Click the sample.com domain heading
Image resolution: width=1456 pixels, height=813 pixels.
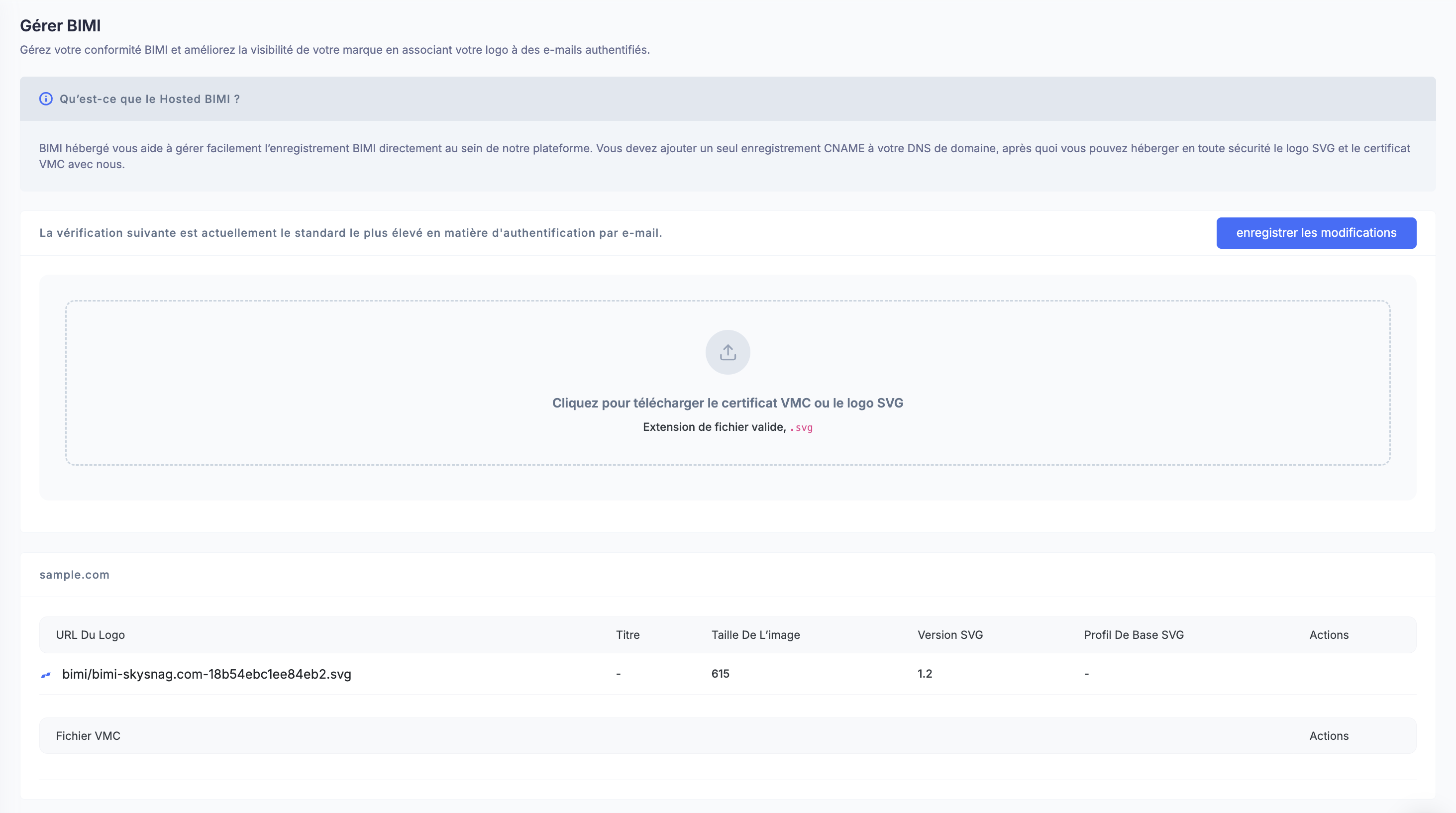click(x=75, y=575)
